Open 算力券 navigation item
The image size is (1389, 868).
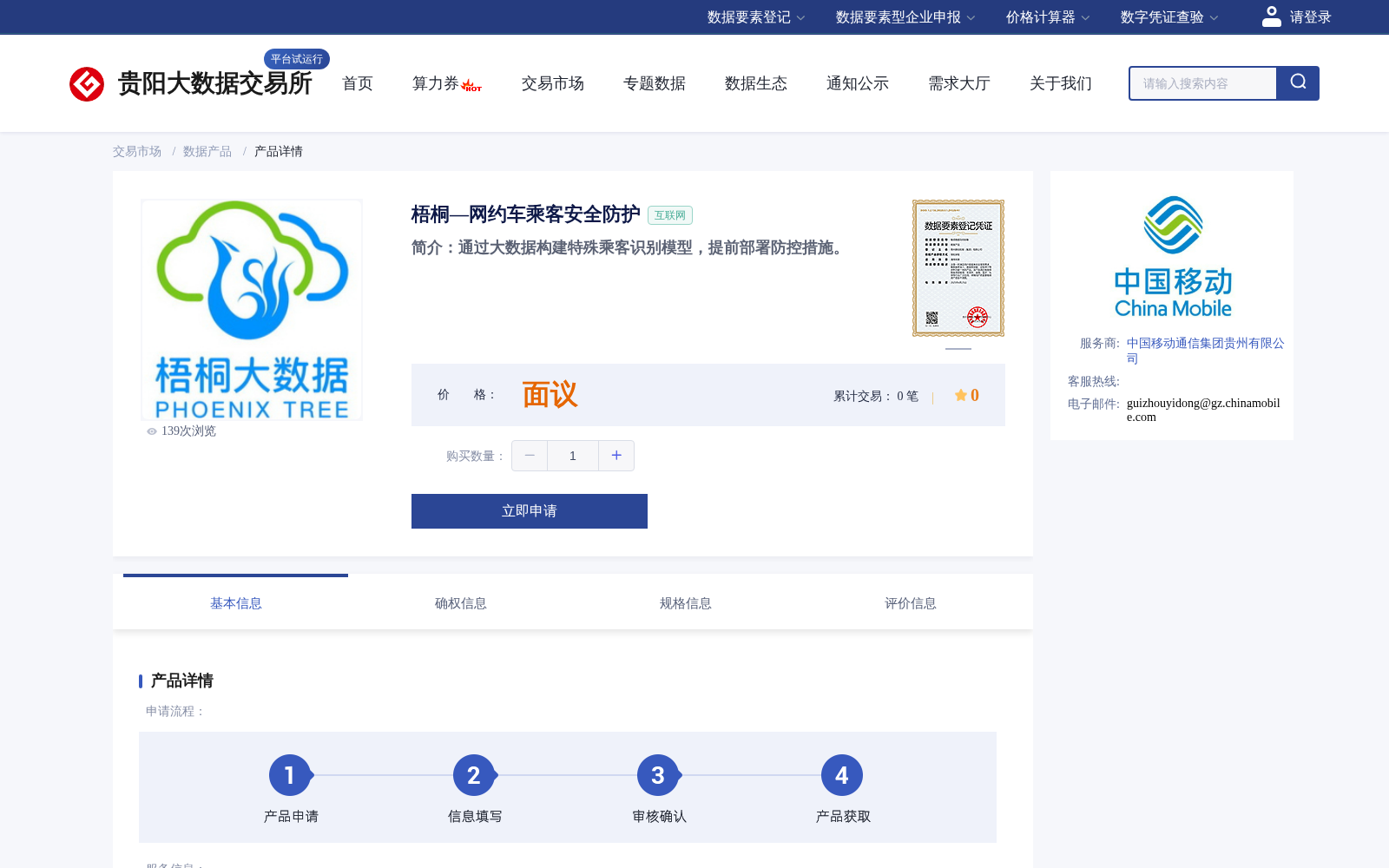point(436,83)
